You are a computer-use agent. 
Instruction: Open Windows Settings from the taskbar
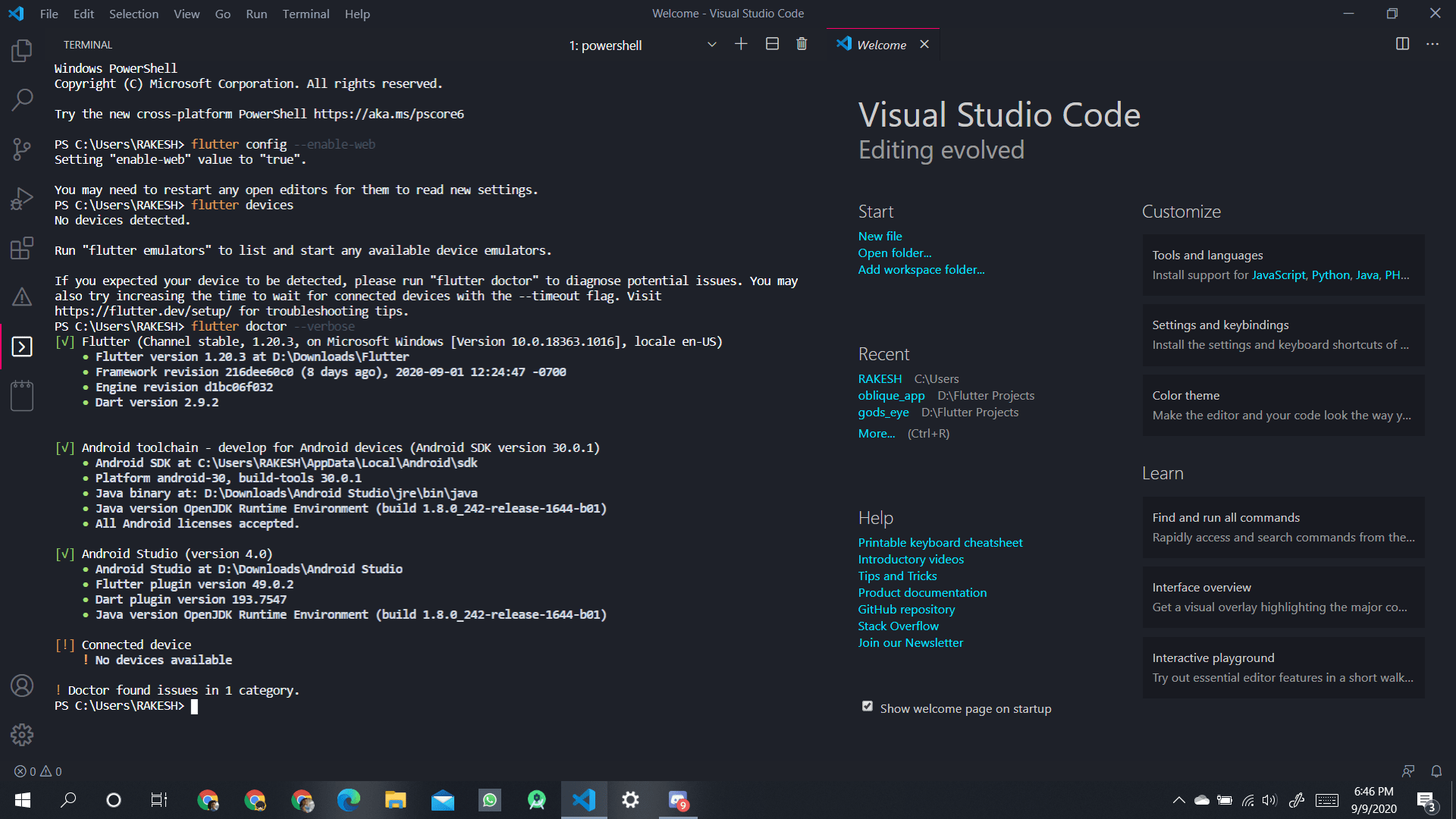click(631, 800)
